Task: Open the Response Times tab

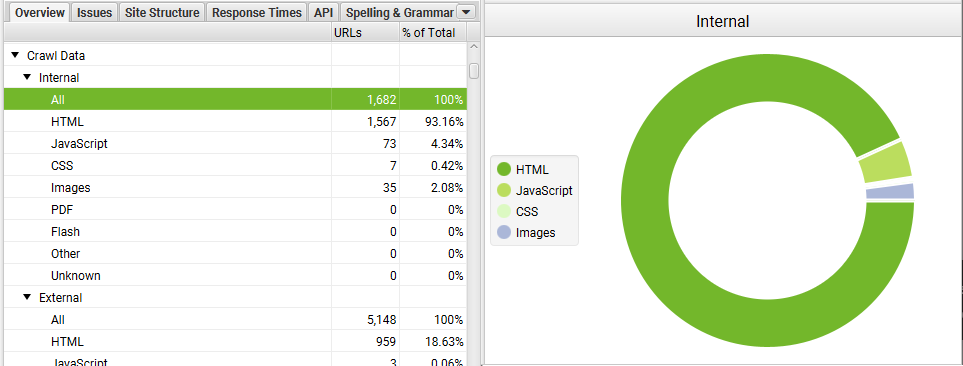Action: pos(257,13)
